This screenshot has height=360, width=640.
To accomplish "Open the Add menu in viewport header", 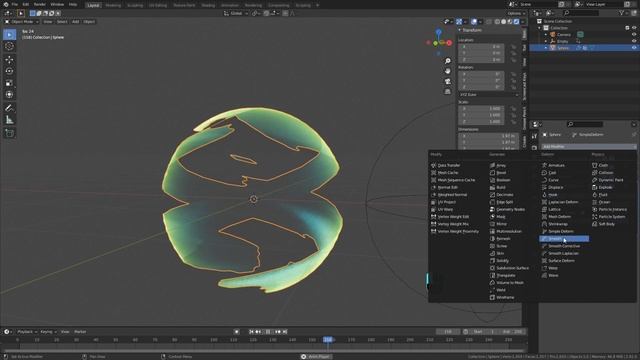I will coord(76,22).
